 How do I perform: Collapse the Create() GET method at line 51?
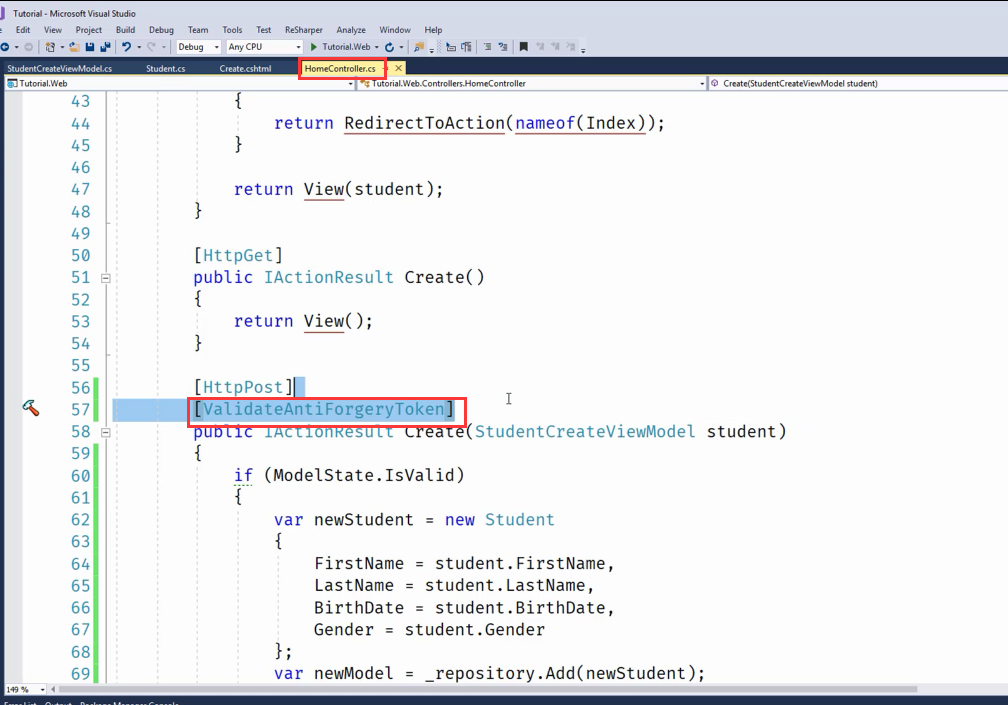pos(105,277)
